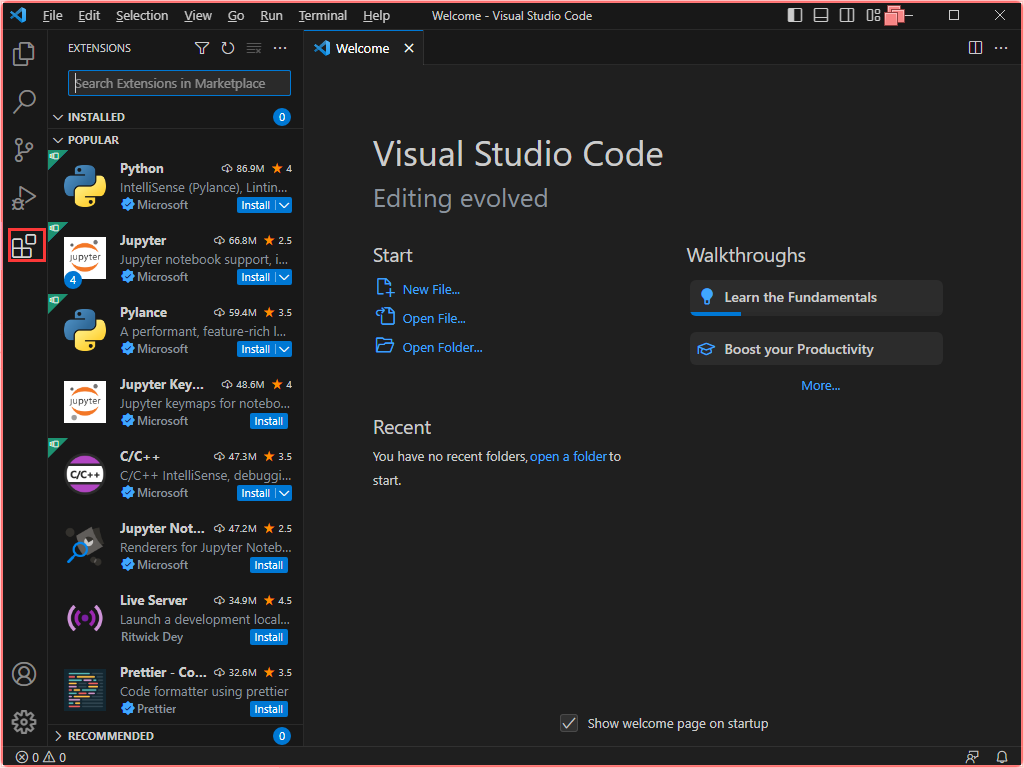Viewport: 1024px width, 768px height.
Task: Install the Jupyter Keymap extension
Action: pos(268,421)
